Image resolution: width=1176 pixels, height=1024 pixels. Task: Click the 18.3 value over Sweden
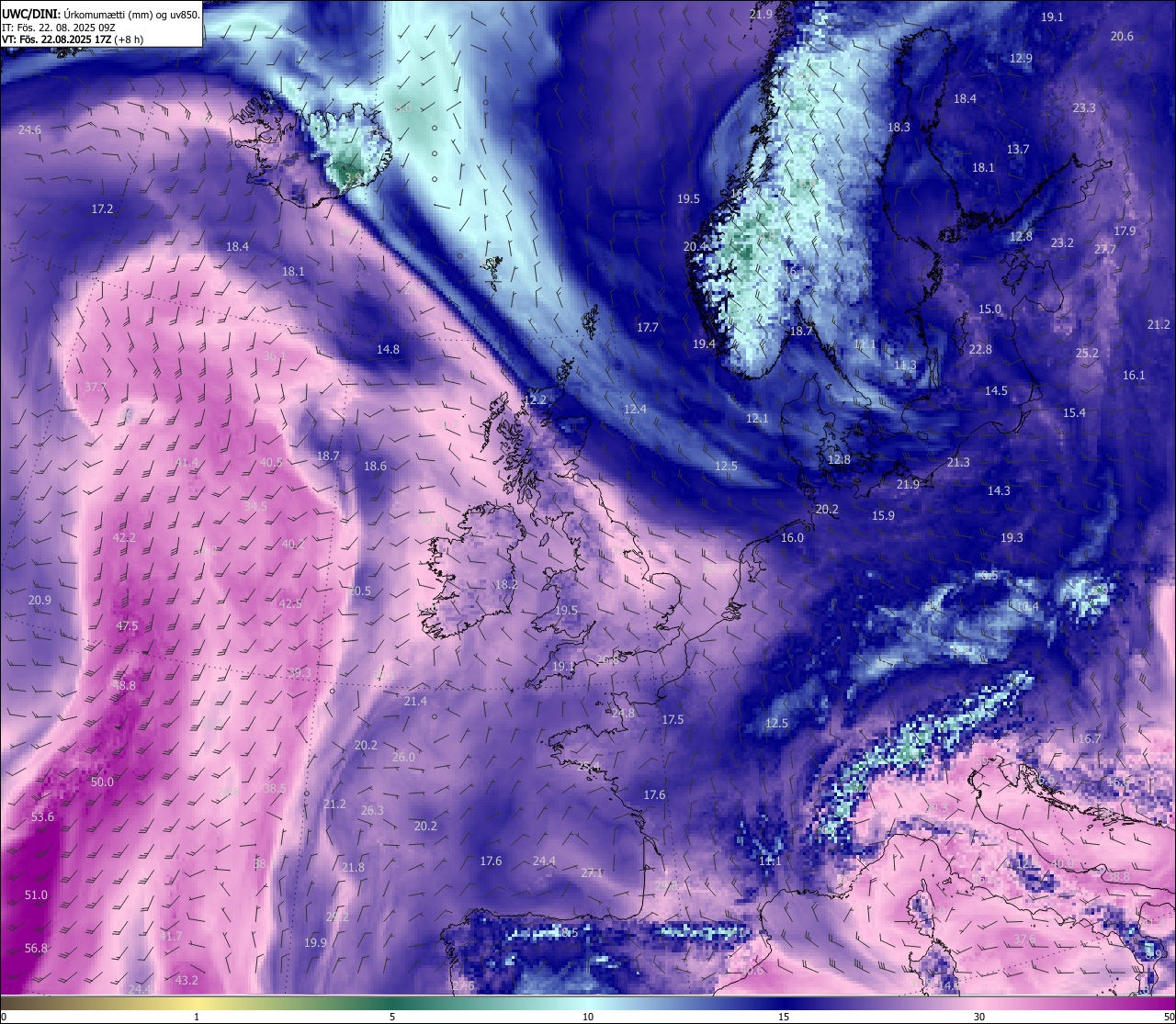click(x=899, y=128)
